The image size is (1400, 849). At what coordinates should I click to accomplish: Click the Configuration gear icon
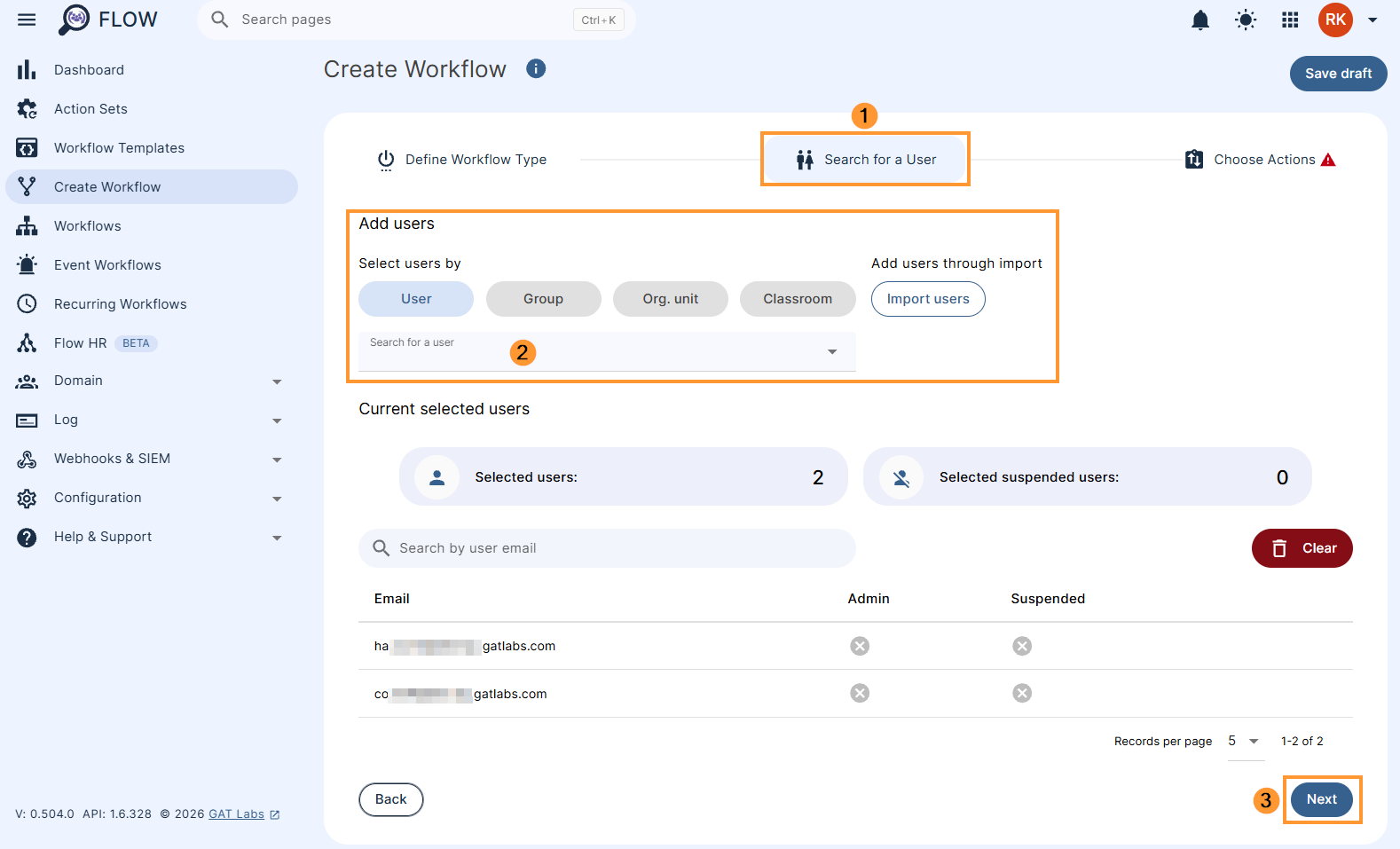coord(27,498)
